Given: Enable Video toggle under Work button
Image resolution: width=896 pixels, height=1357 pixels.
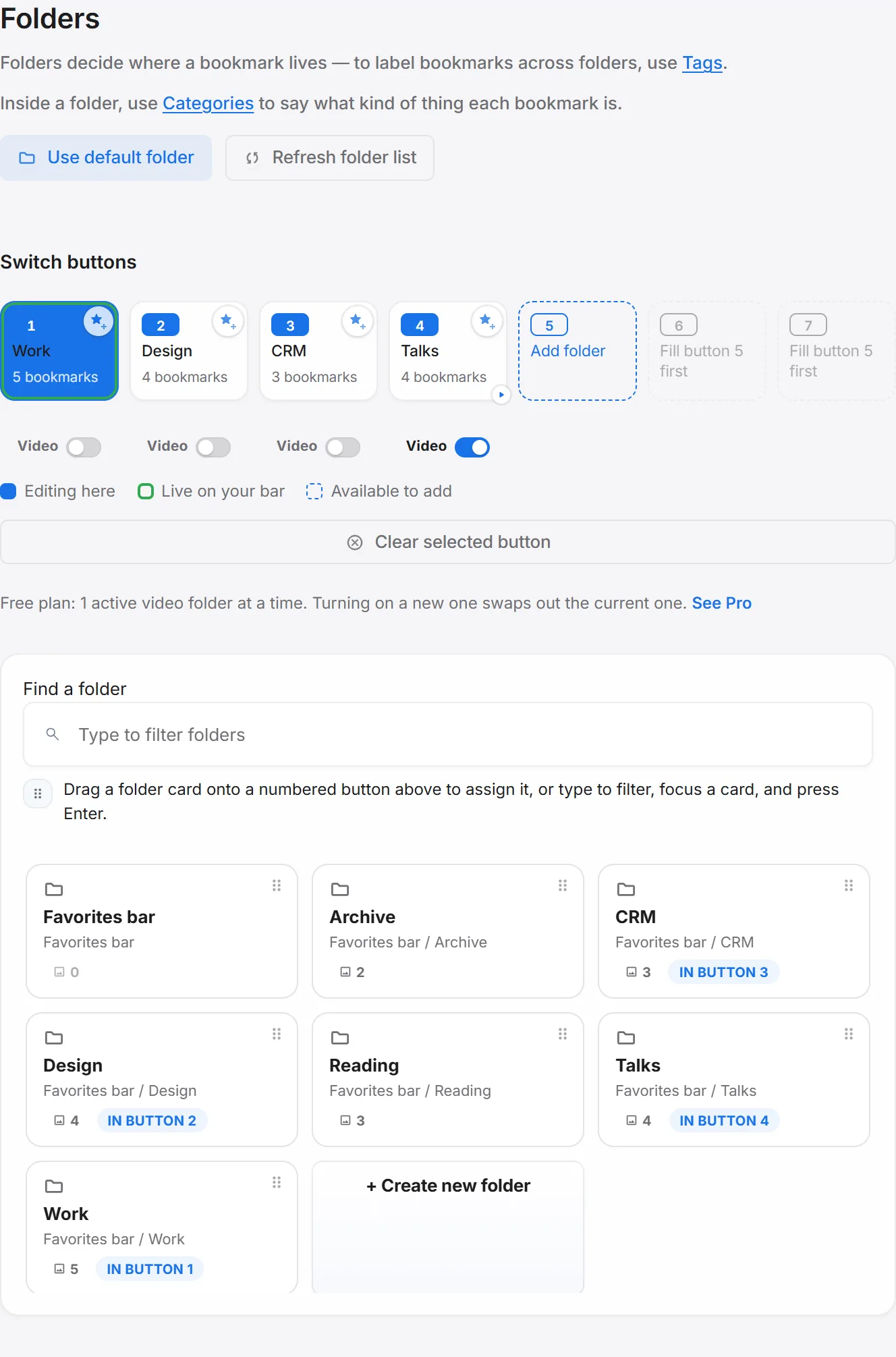Looking at the screenshot, I should 84,447.
